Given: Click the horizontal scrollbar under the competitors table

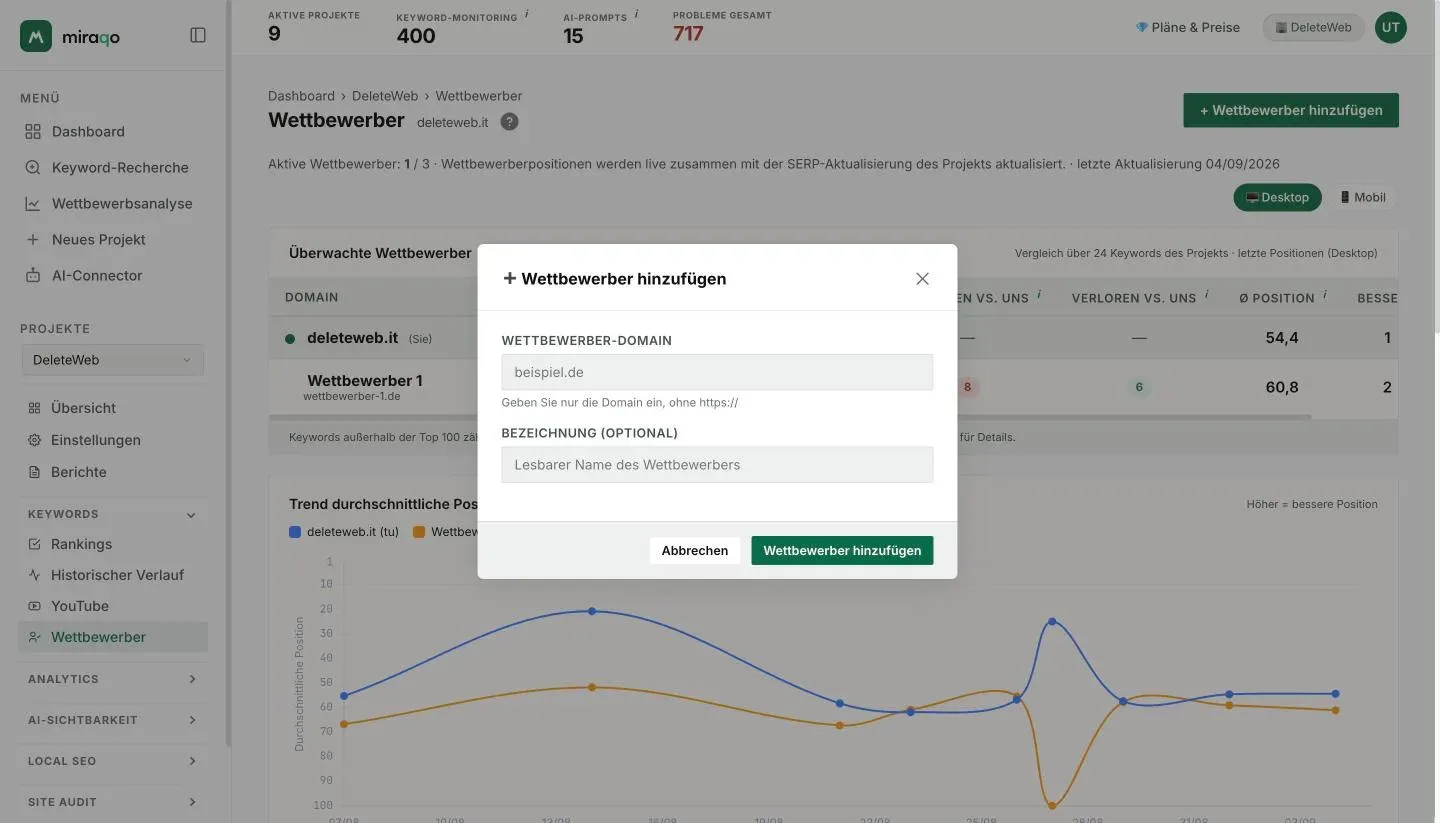Looking at the screenshot, I should click(790, 416).
